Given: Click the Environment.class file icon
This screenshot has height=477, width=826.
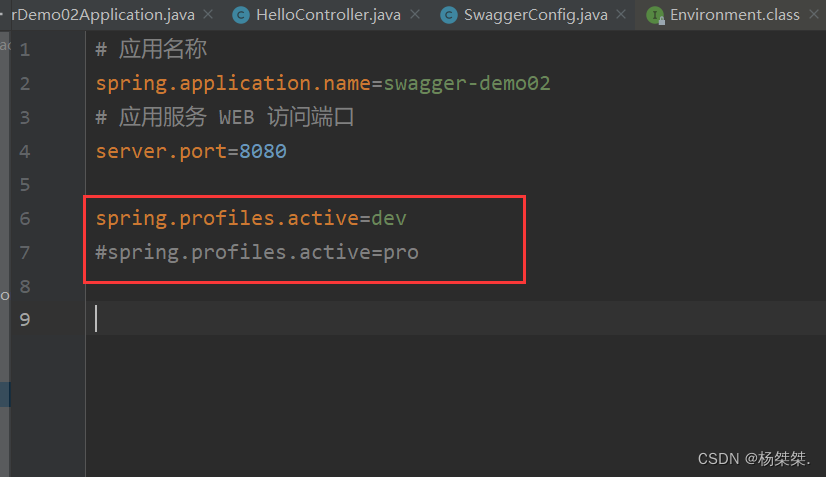Looking at the screenshot, I should coord(655,15).
